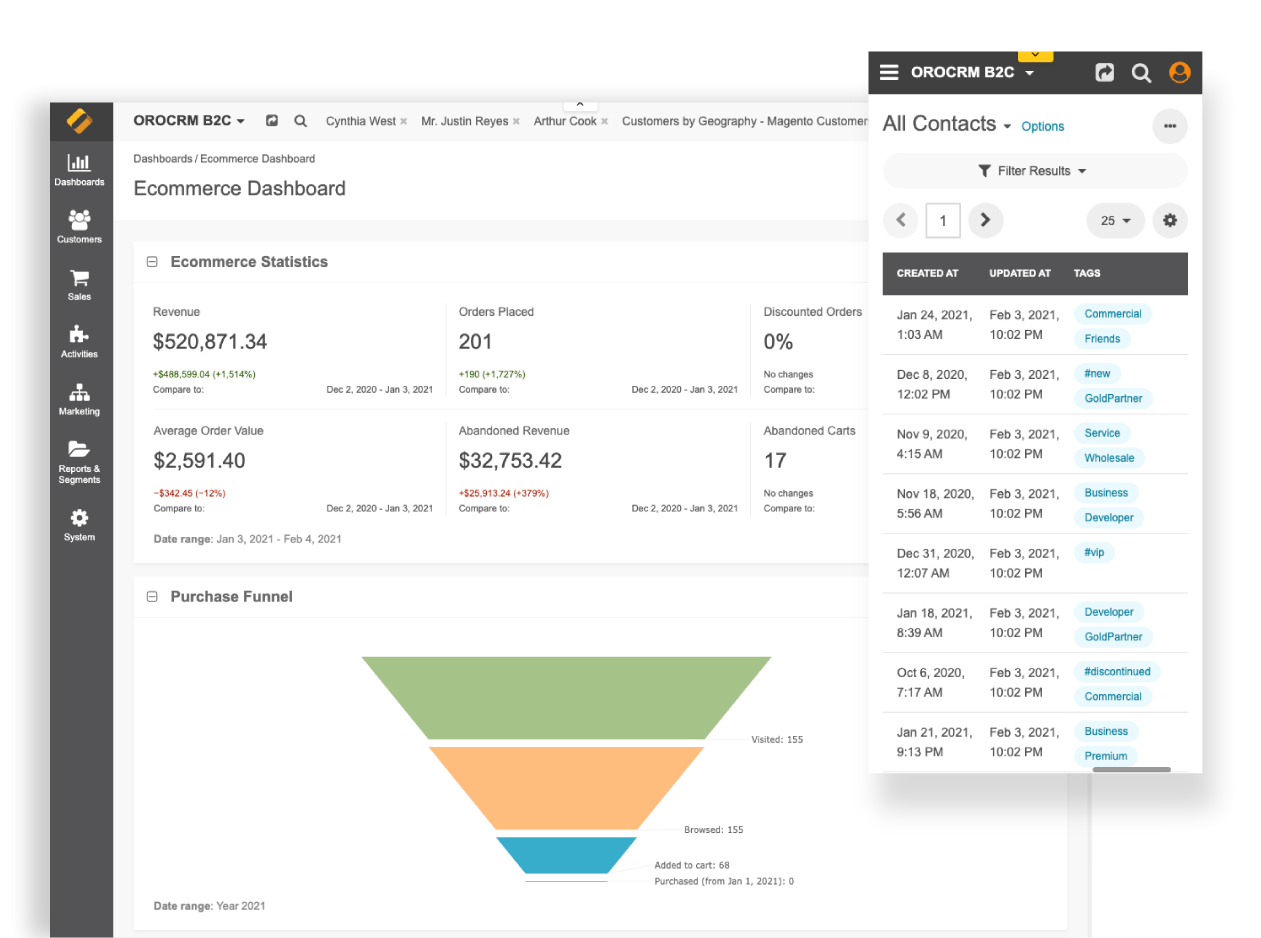Open System gear in sidebar

(79, 523)
